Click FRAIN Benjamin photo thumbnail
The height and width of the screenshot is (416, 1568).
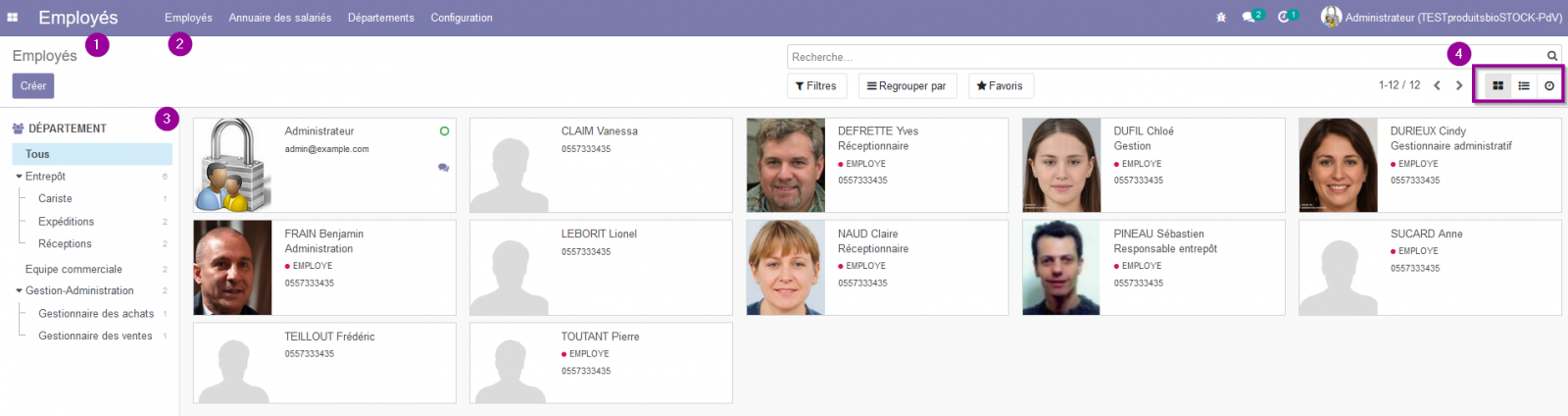point(233,268)
